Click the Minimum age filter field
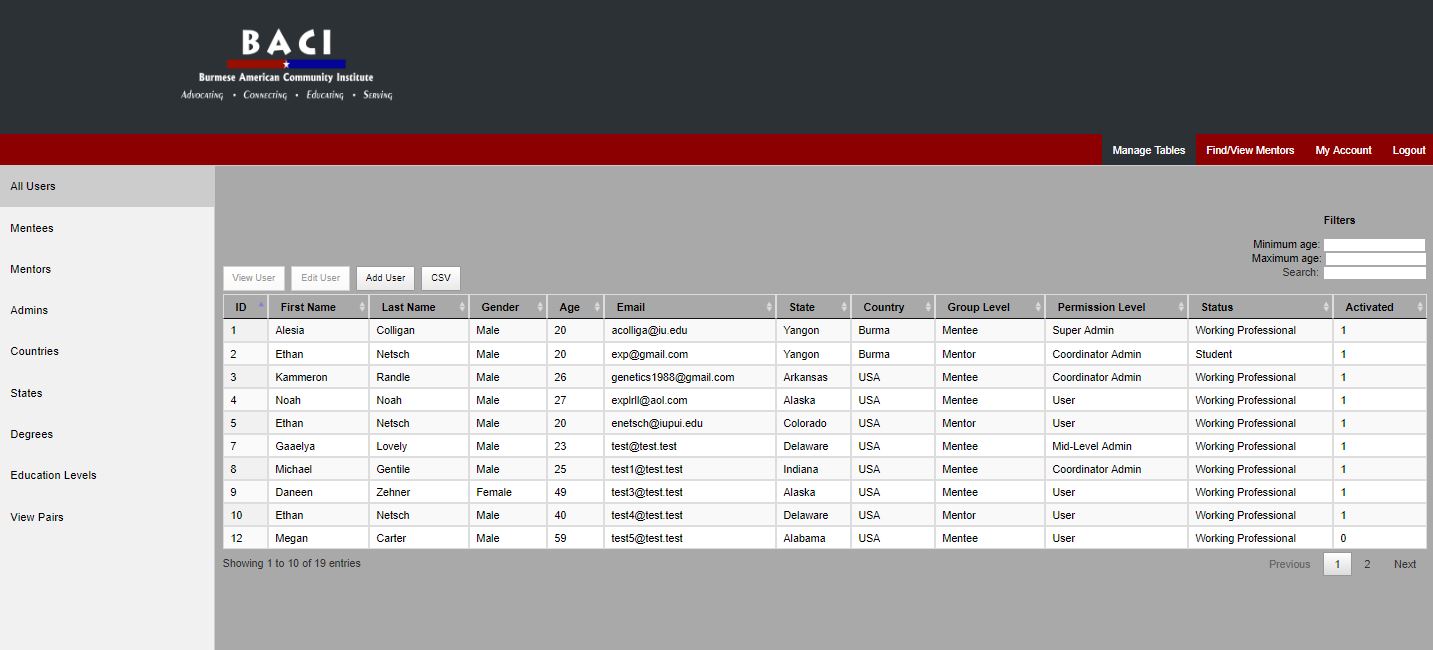Image resolution: width=1433 pixels, height=650 pixels. (x=1374, y=245)
